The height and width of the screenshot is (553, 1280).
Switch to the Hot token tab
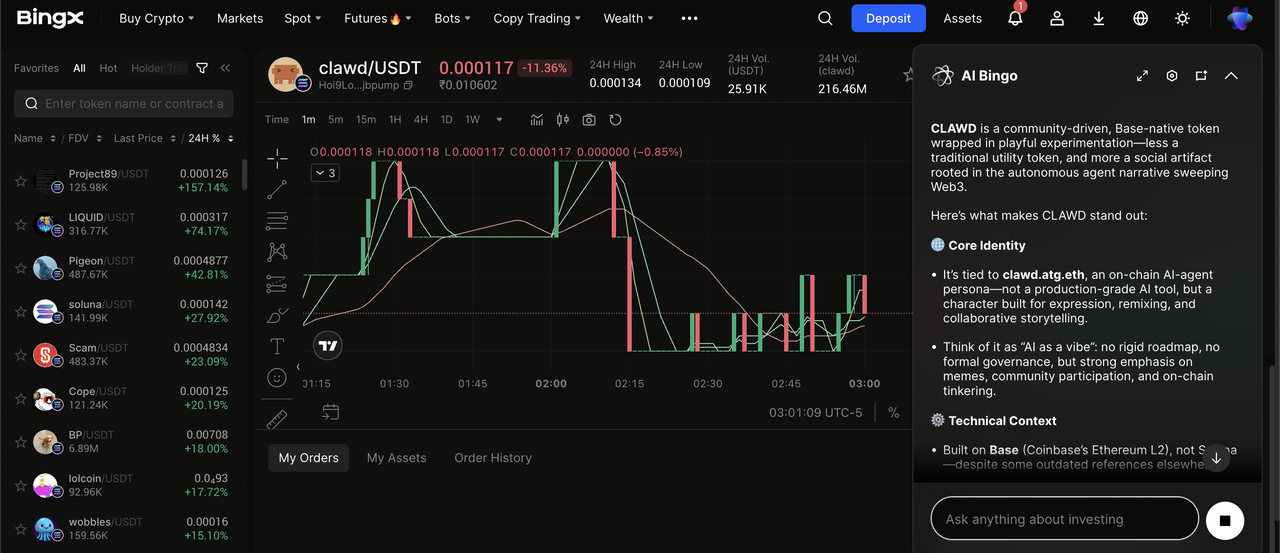108,68
